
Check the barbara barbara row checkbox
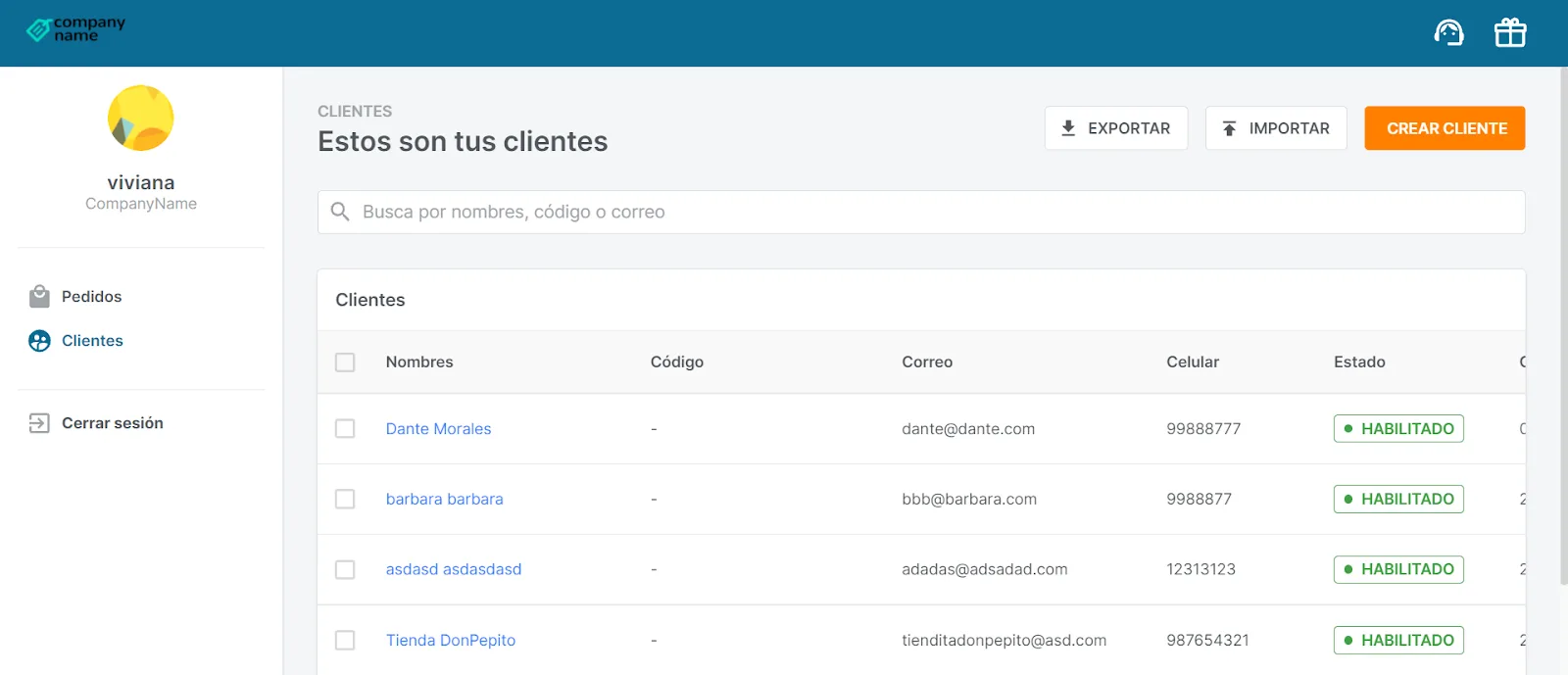[x=345, y=500]
